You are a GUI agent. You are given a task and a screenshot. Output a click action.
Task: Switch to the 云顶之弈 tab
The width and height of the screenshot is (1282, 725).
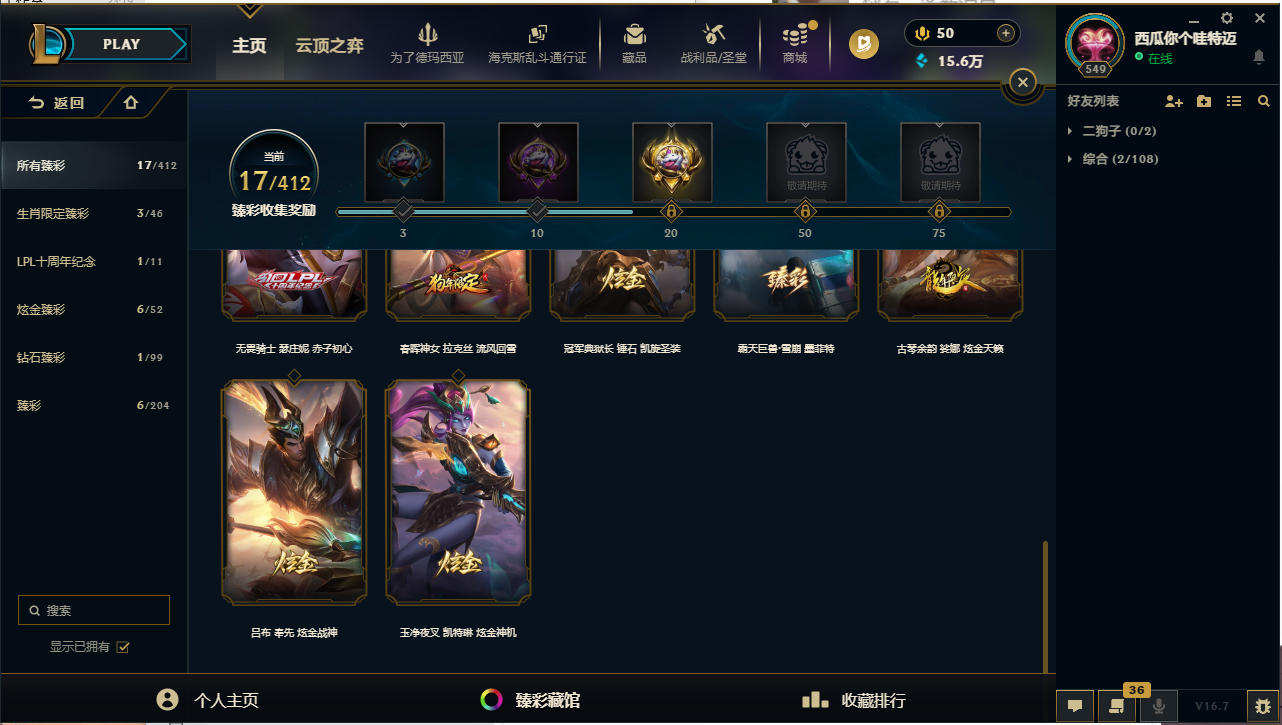pyautogui.click(x=329, y=45)
